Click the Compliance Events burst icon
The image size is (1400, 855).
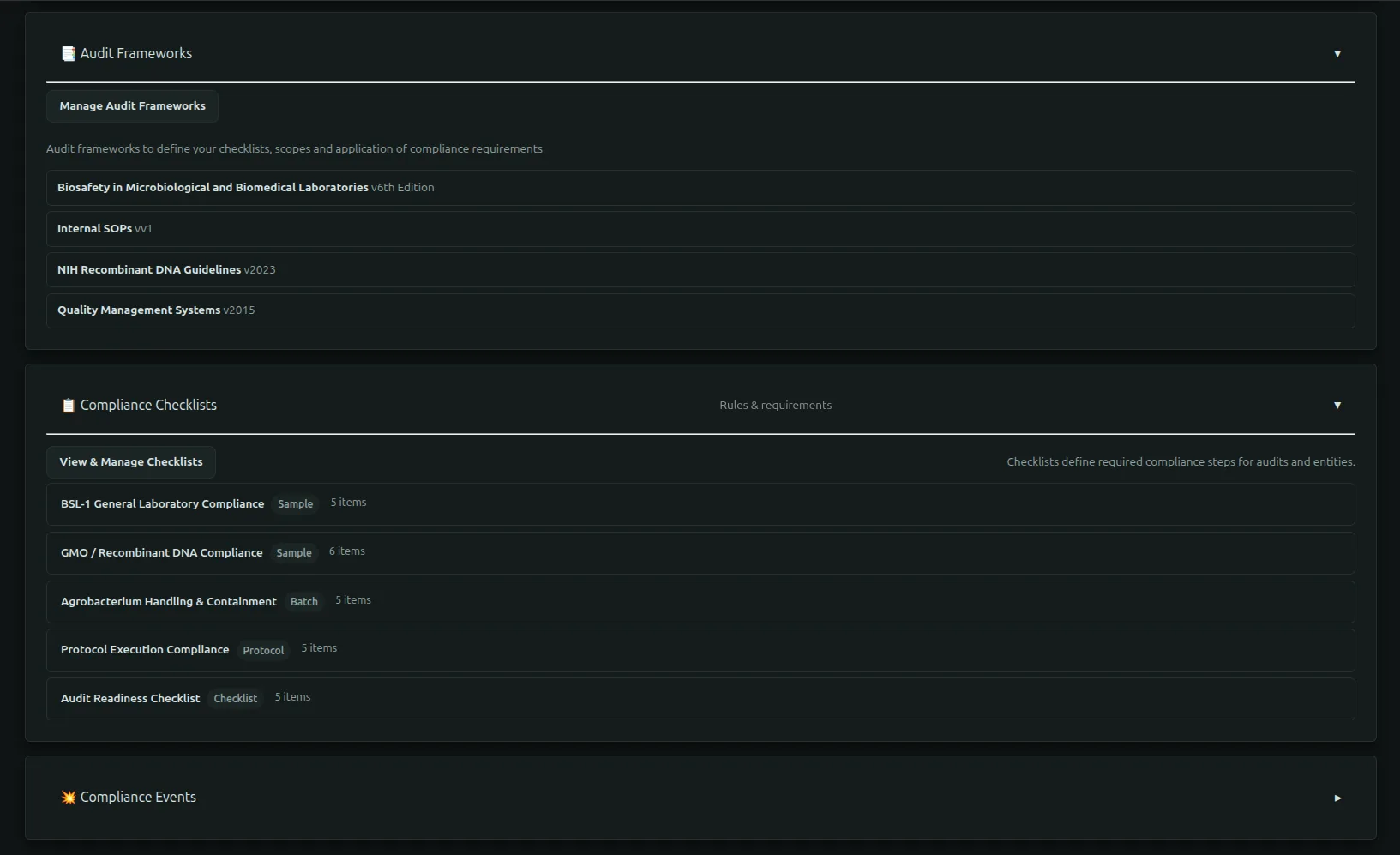[69, 797]
